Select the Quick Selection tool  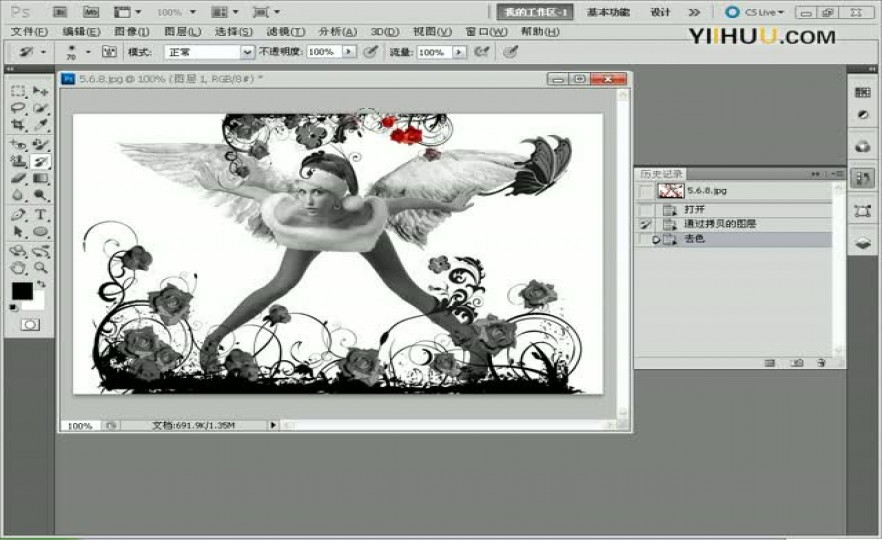(40, 107)
